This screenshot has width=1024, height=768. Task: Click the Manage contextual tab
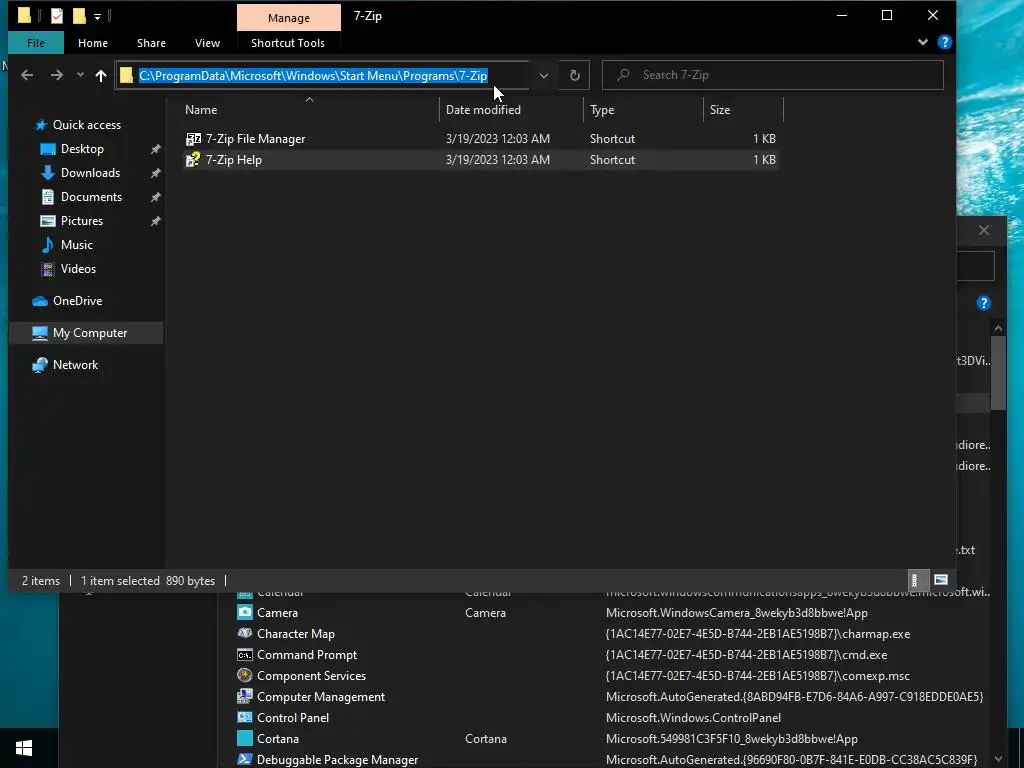(289, 18)
